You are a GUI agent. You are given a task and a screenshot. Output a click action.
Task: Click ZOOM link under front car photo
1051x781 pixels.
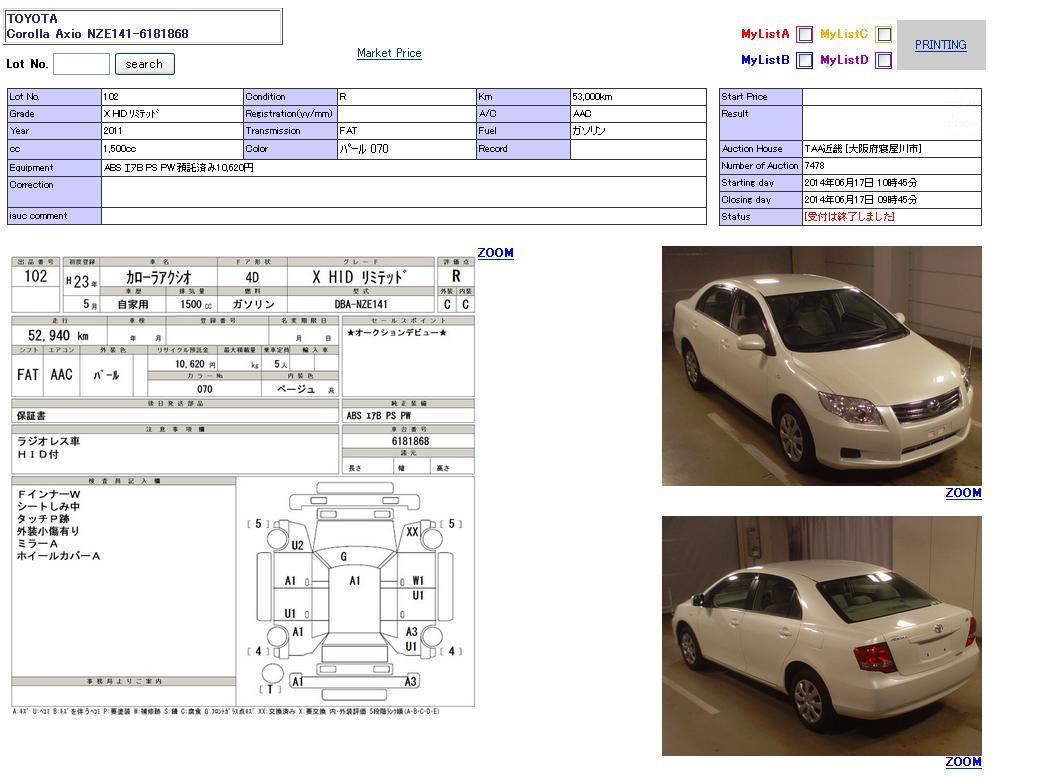coord(963,493)
